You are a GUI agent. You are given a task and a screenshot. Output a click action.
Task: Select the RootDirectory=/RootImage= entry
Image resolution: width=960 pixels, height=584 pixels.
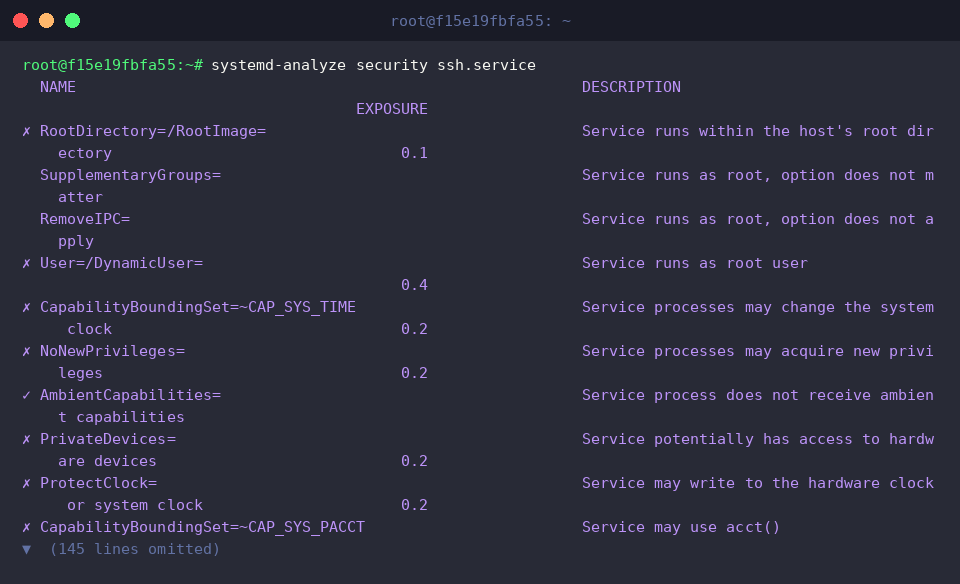153,131
